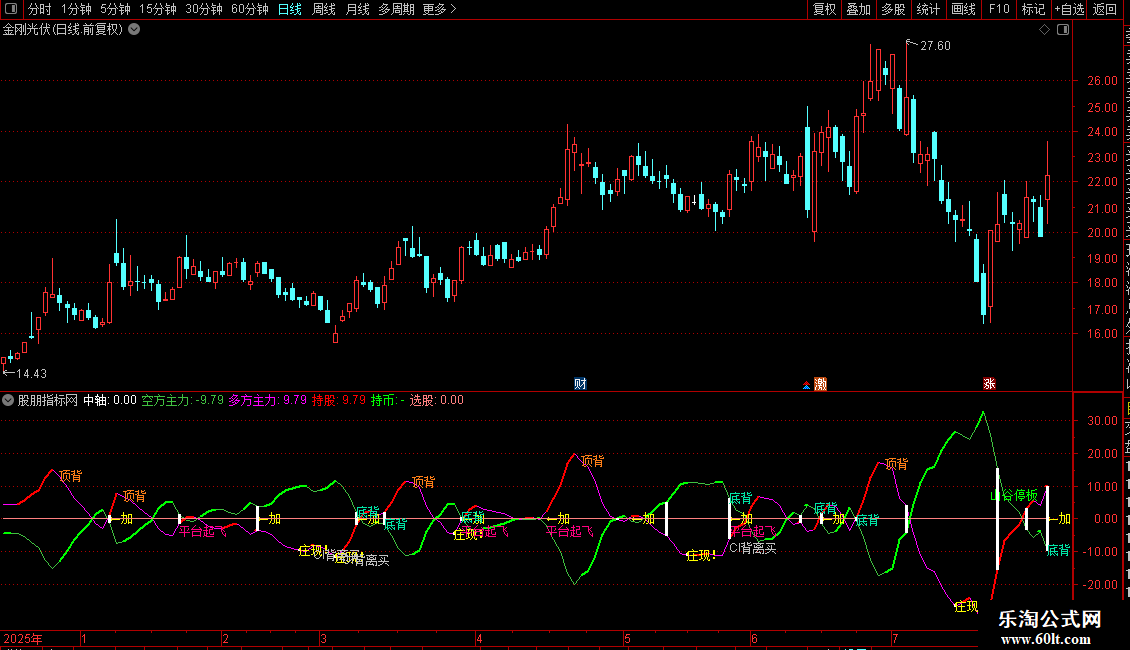Image resolution: width=1130 pixels, height=650 pixels.
Task: Open the 复权 adjustment menu
Action: pyautogui.click(x=824, y=9)
